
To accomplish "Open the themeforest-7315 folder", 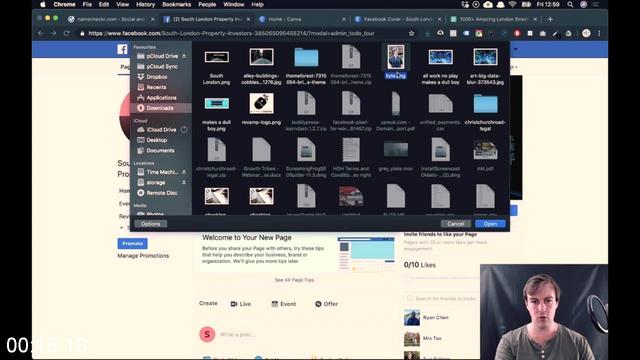I will (306, 65).
